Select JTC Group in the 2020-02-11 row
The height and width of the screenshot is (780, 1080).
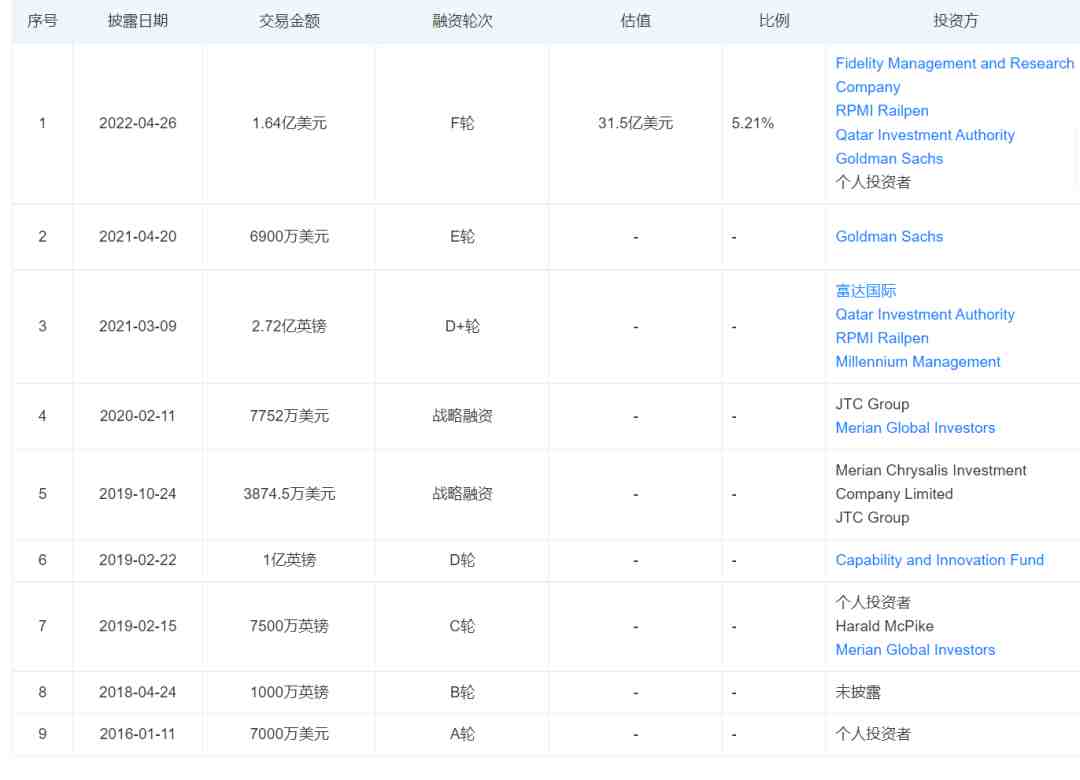tap(872, 404)
